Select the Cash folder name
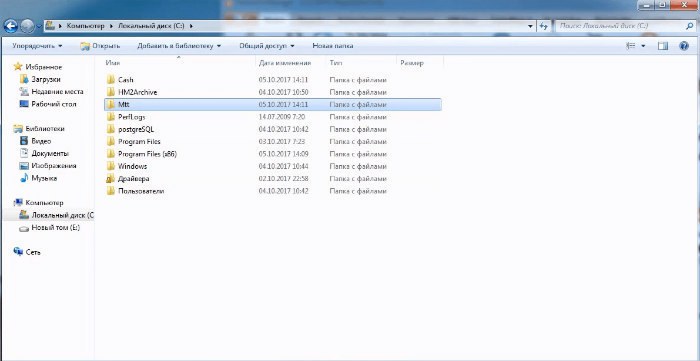This screenshot has width=700, height=361. 126,80
